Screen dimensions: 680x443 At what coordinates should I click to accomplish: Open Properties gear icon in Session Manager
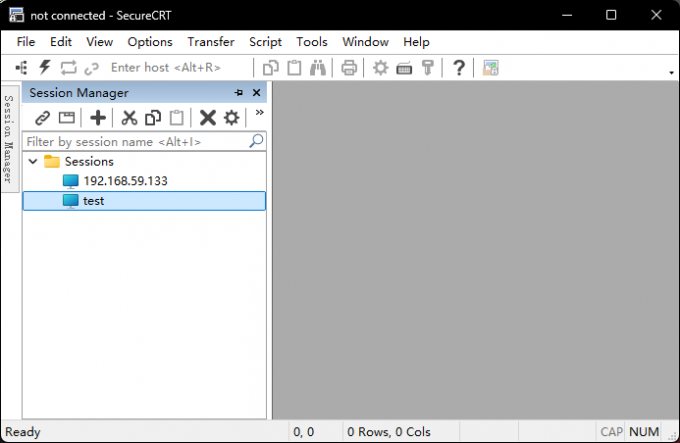tap(232, 117)
